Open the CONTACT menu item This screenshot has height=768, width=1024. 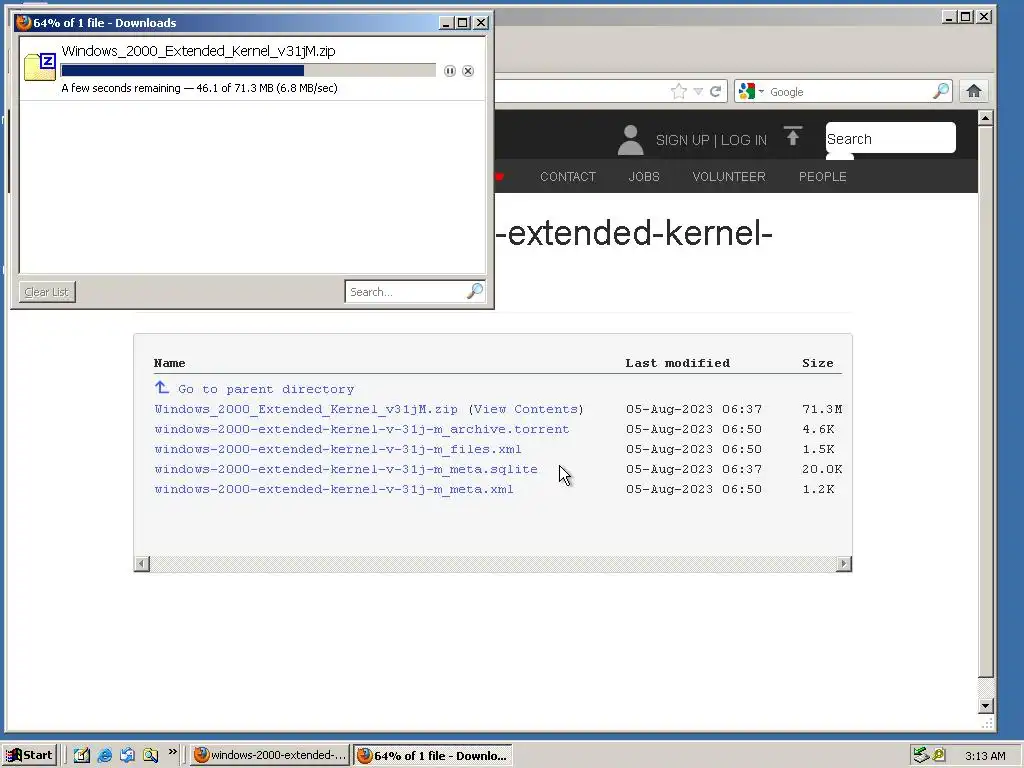(568, 176)
